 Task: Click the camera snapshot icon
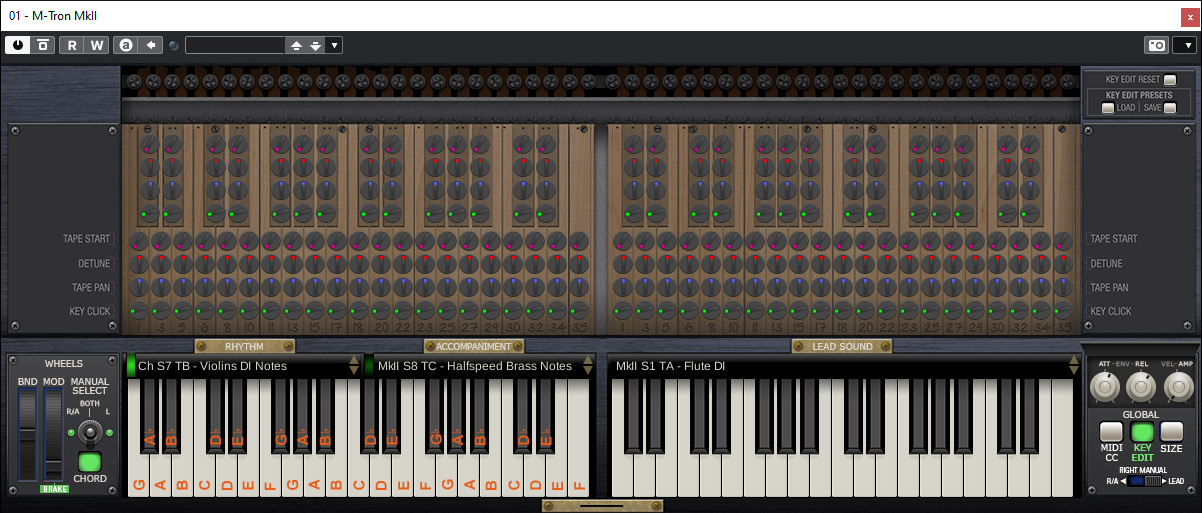coord(1156,45)
